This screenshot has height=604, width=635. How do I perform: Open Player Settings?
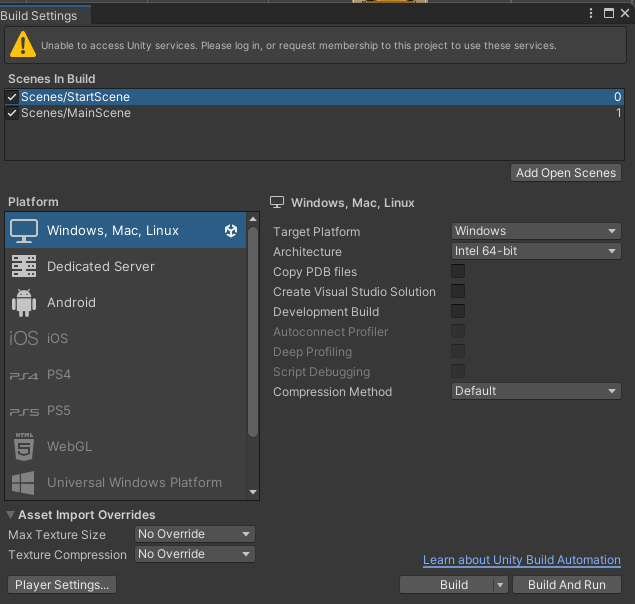62,585
